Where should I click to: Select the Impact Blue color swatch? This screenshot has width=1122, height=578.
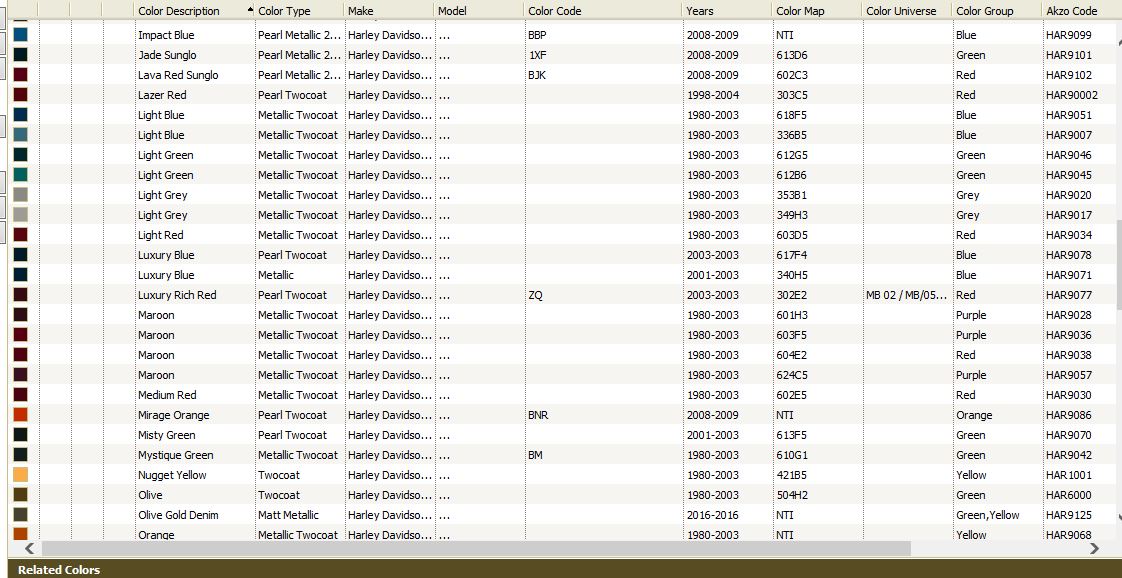20,35
